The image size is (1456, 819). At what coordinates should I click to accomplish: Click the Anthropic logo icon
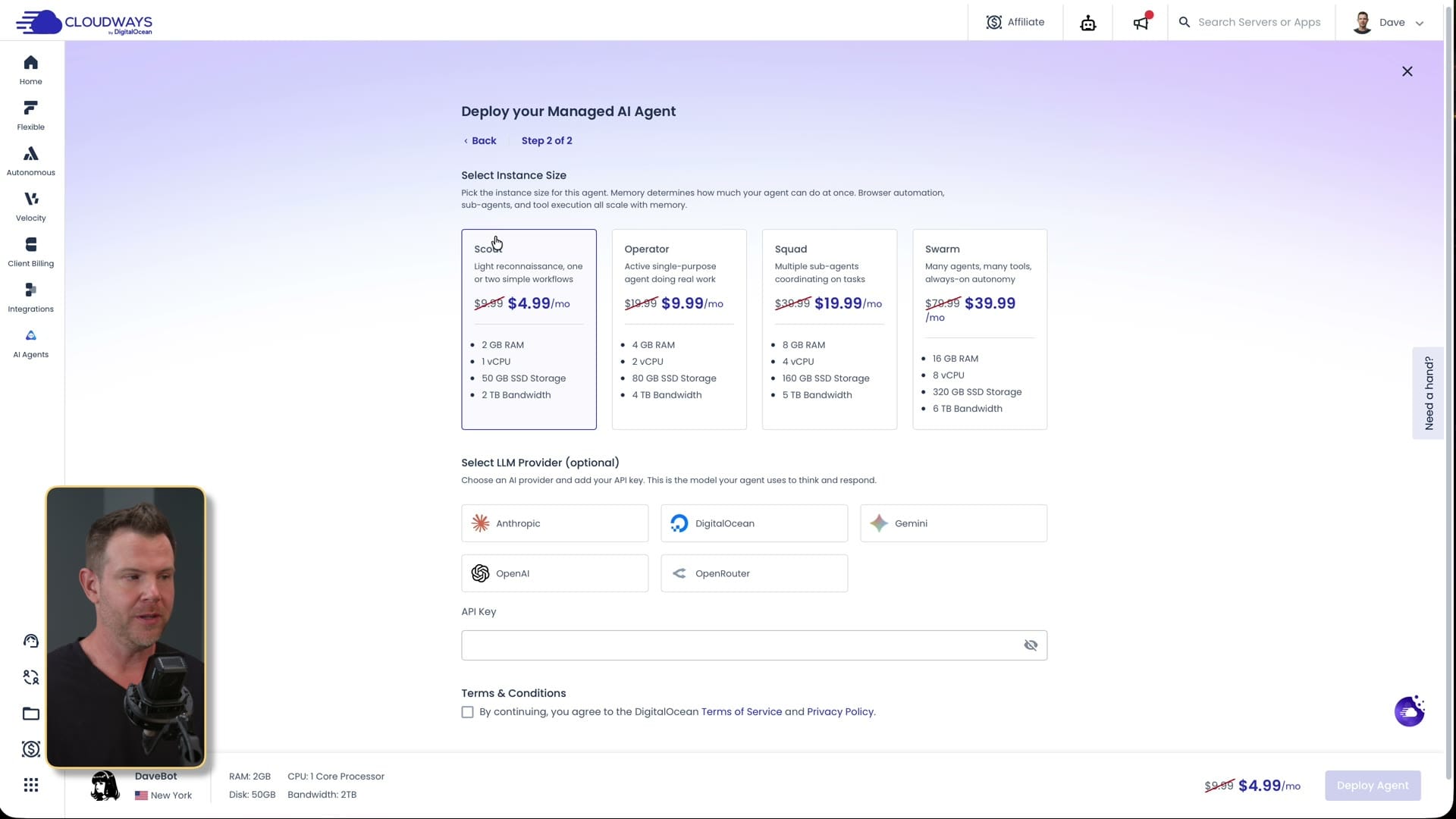[480, 523]
